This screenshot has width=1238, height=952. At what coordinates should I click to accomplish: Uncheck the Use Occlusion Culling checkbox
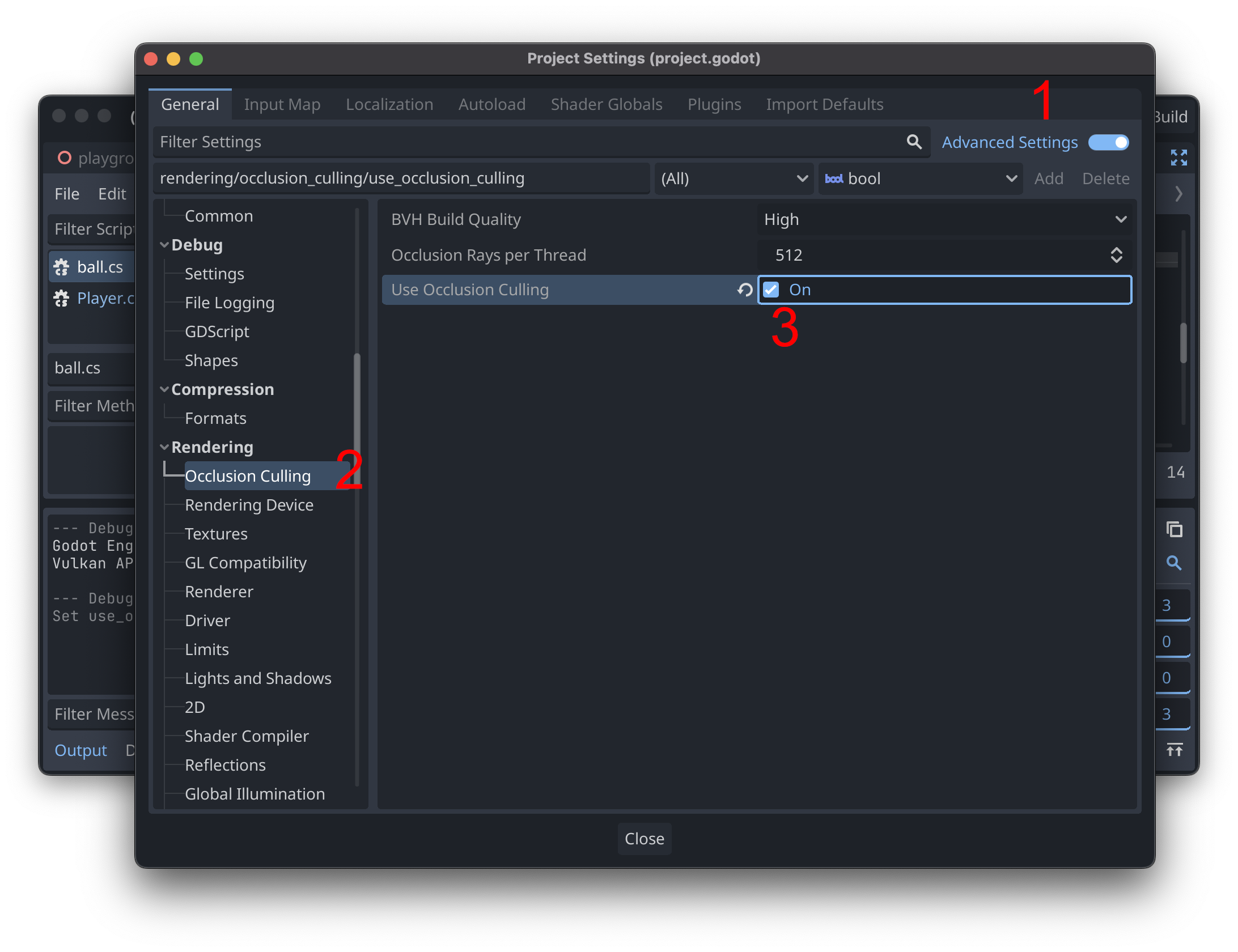(x=770, y=290)
